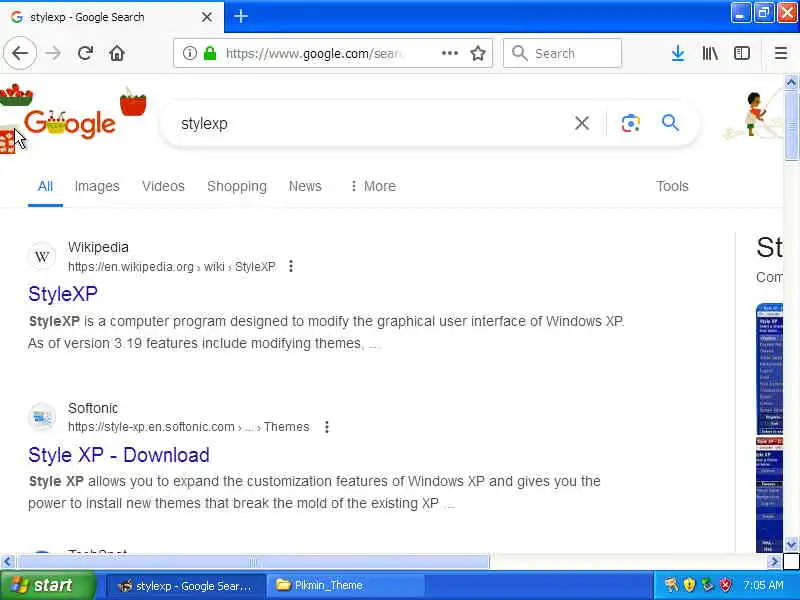Click the Google doodle logo
The height and width of the screenshot is (600, 800).
(70, 123)
